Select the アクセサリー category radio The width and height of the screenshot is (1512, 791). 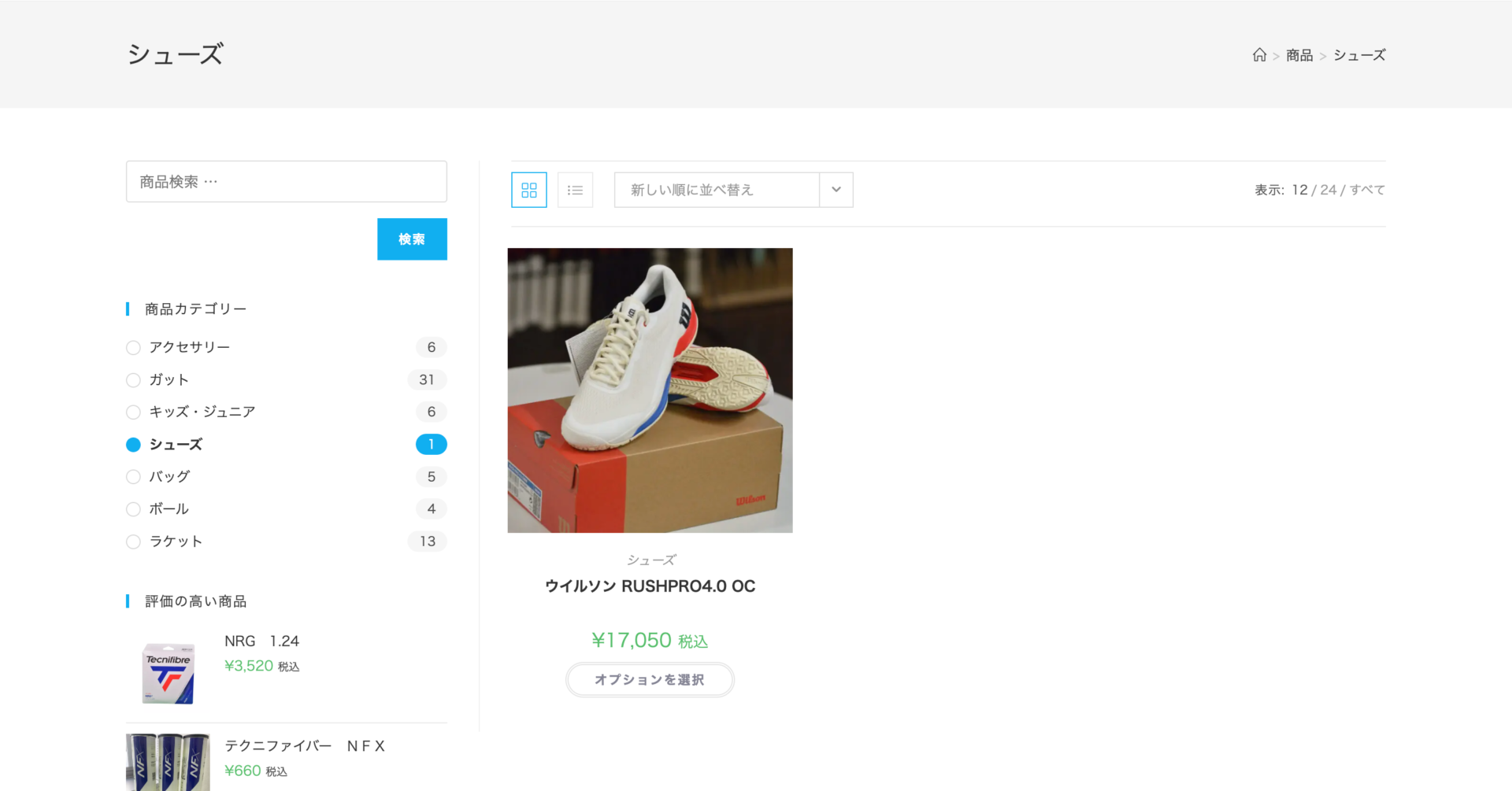click(134, 348)
